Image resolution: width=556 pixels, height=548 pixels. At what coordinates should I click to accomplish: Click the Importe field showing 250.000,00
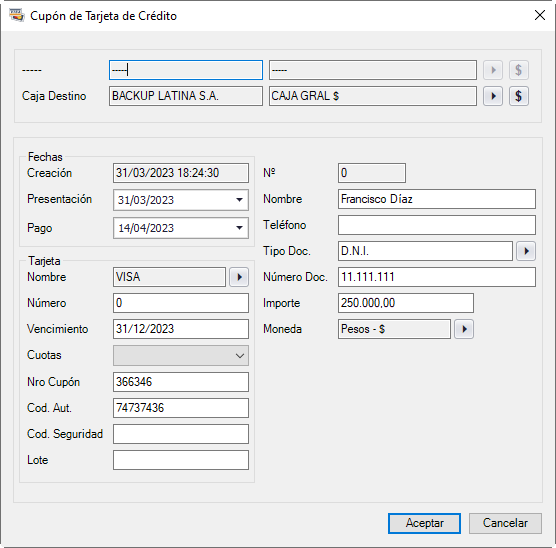[406, 303]
